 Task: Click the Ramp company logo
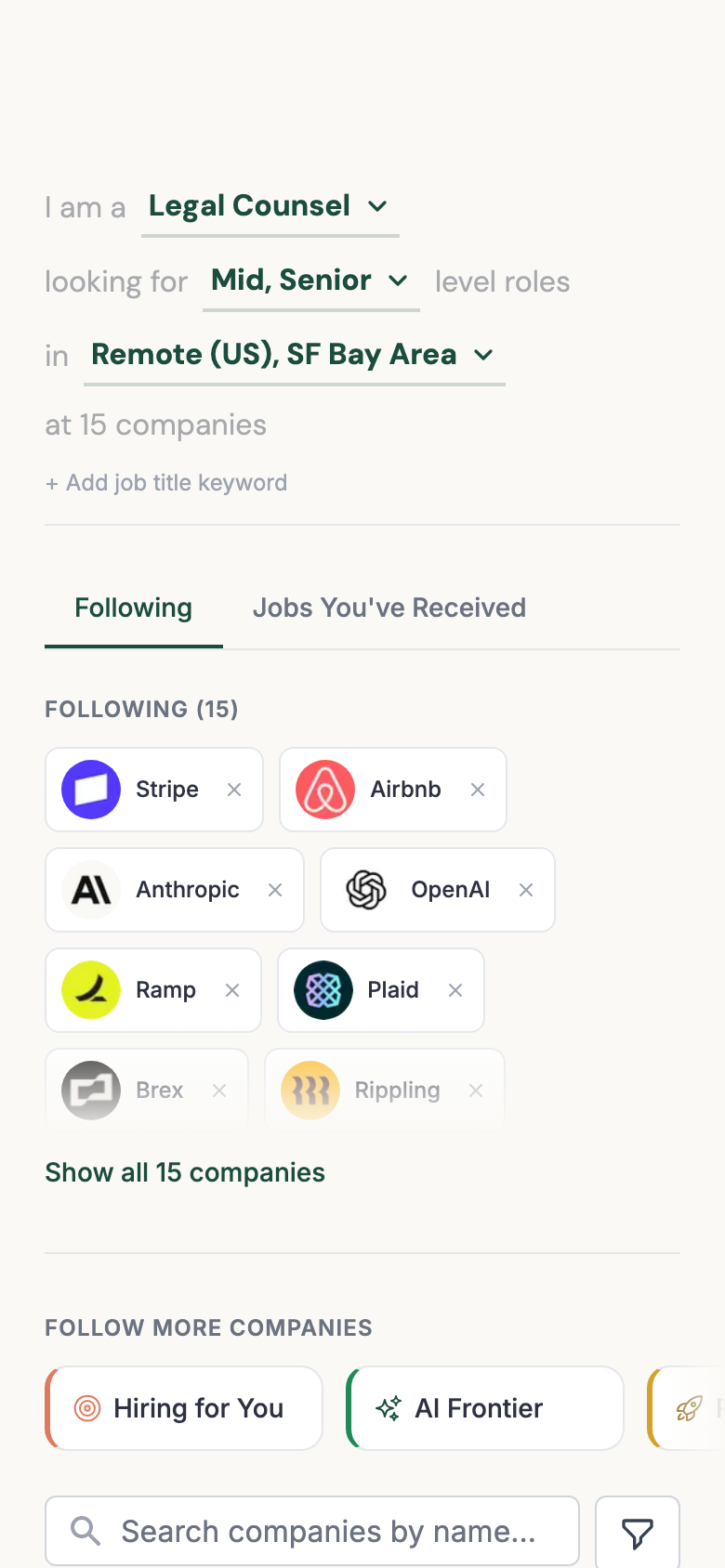pyautogui.click(x=90, y=989)
